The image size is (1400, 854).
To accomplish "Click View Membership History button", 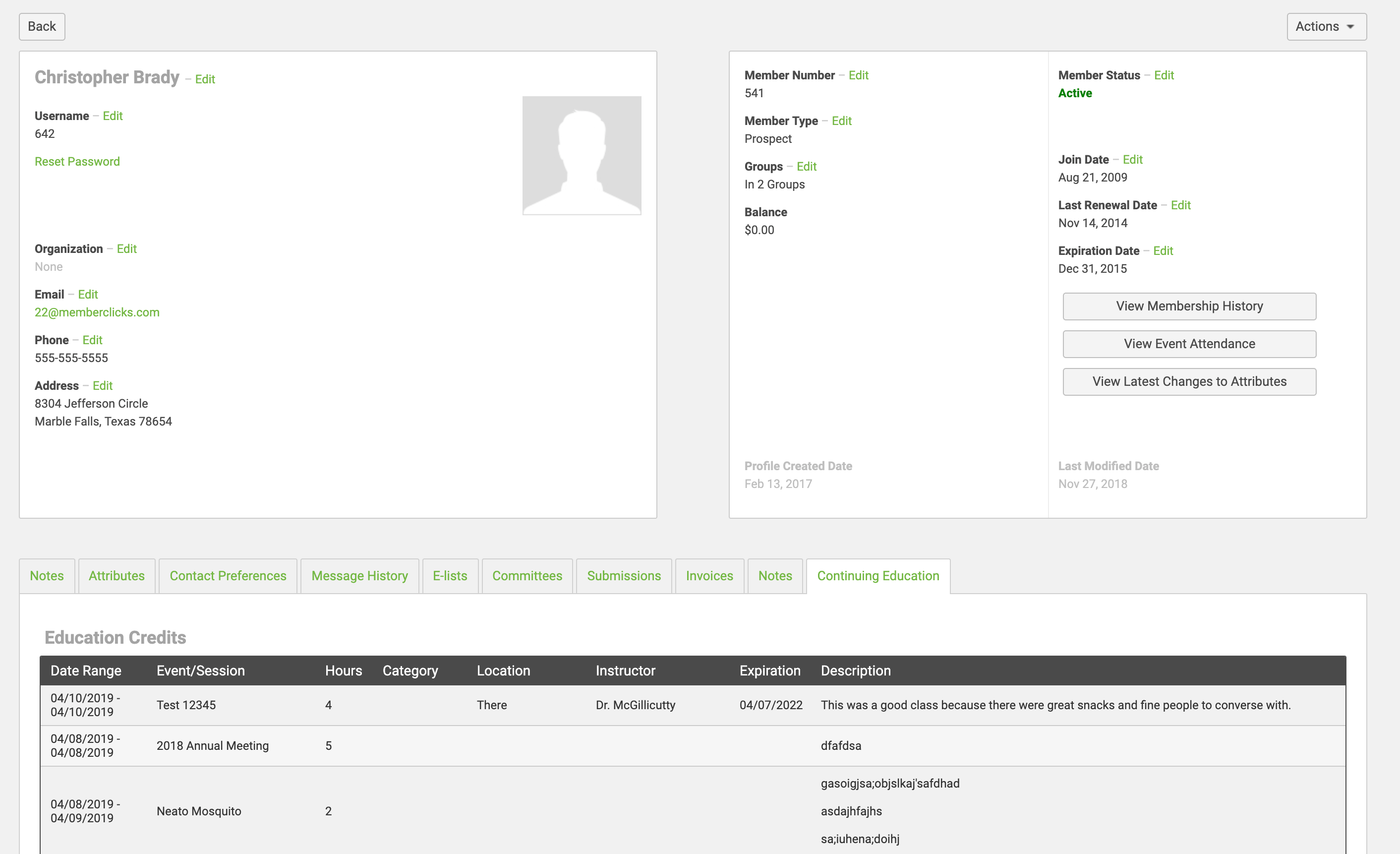I will pyautogui.click(x=1189, y=306).
